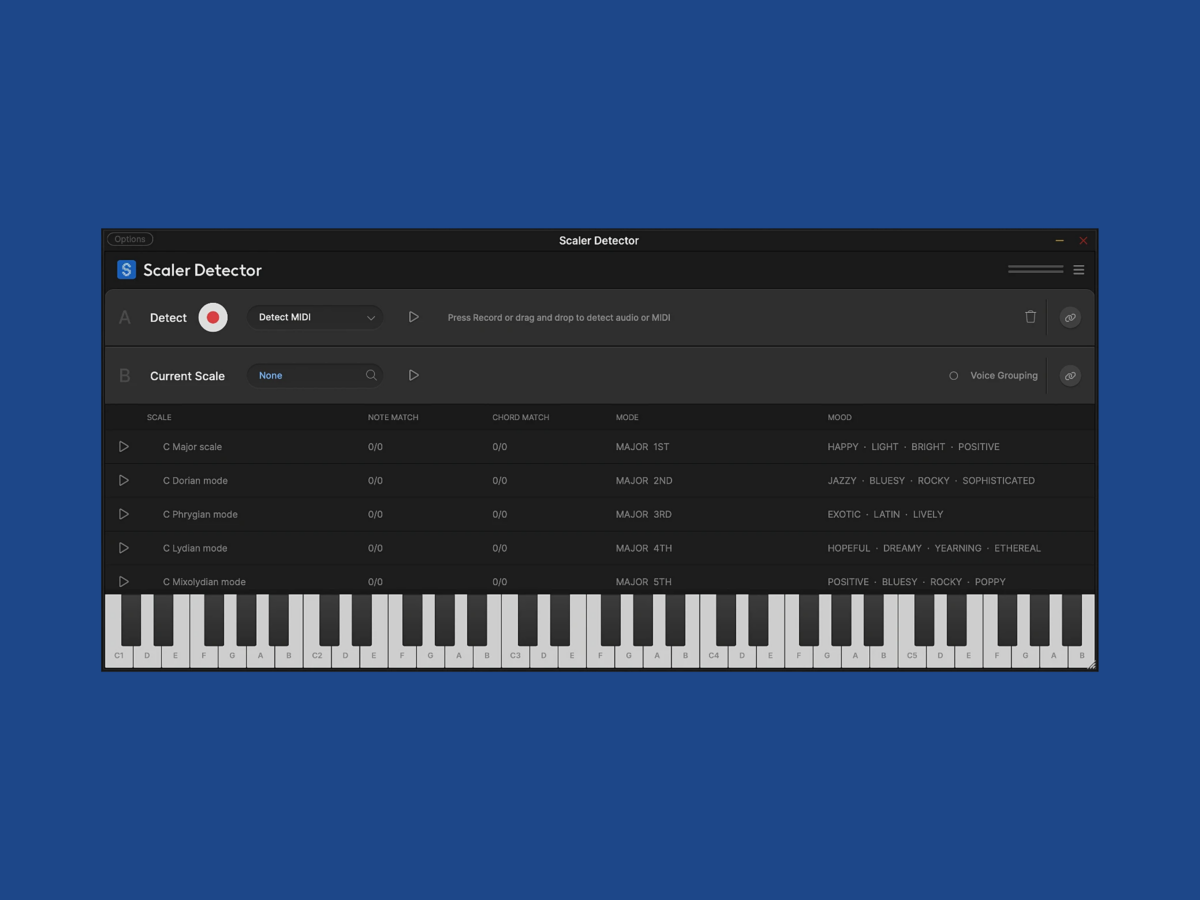Screen dimensions: 1200x900
Task: Select the C Mixolydian mode row
Action: 600,581
